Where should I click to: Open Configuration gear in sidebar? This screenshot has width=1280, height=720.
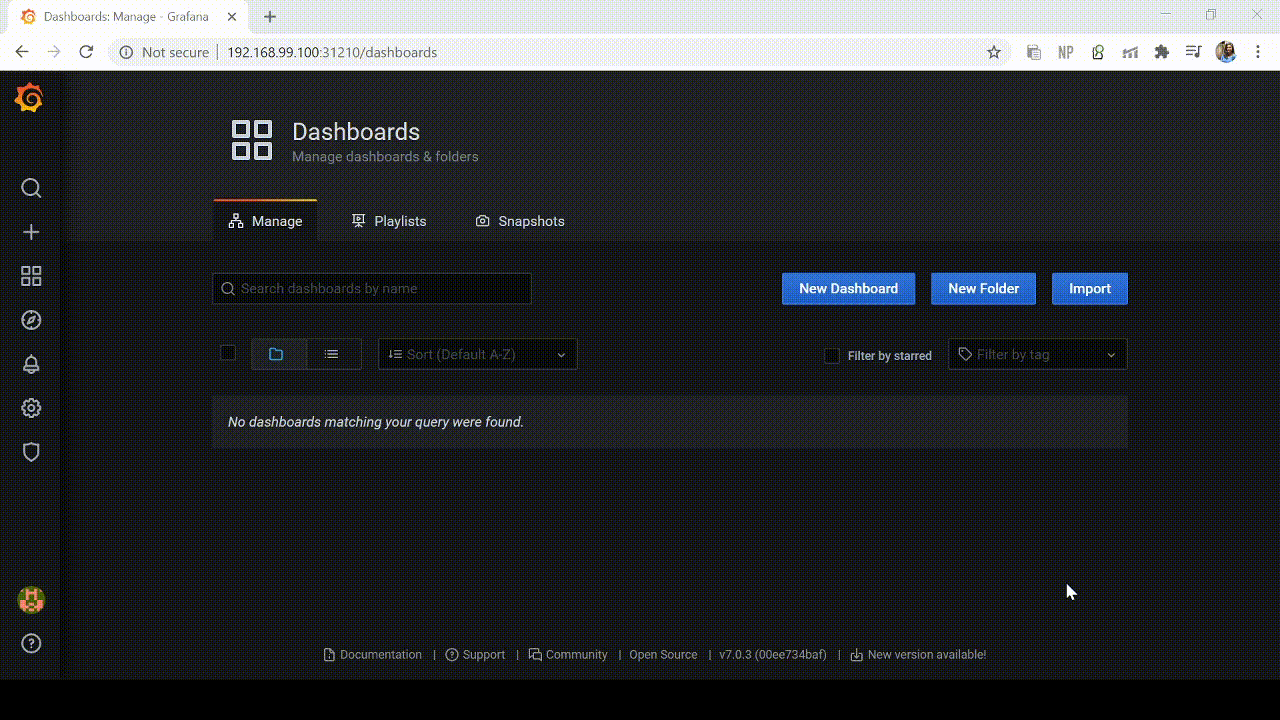coord(31,408)
